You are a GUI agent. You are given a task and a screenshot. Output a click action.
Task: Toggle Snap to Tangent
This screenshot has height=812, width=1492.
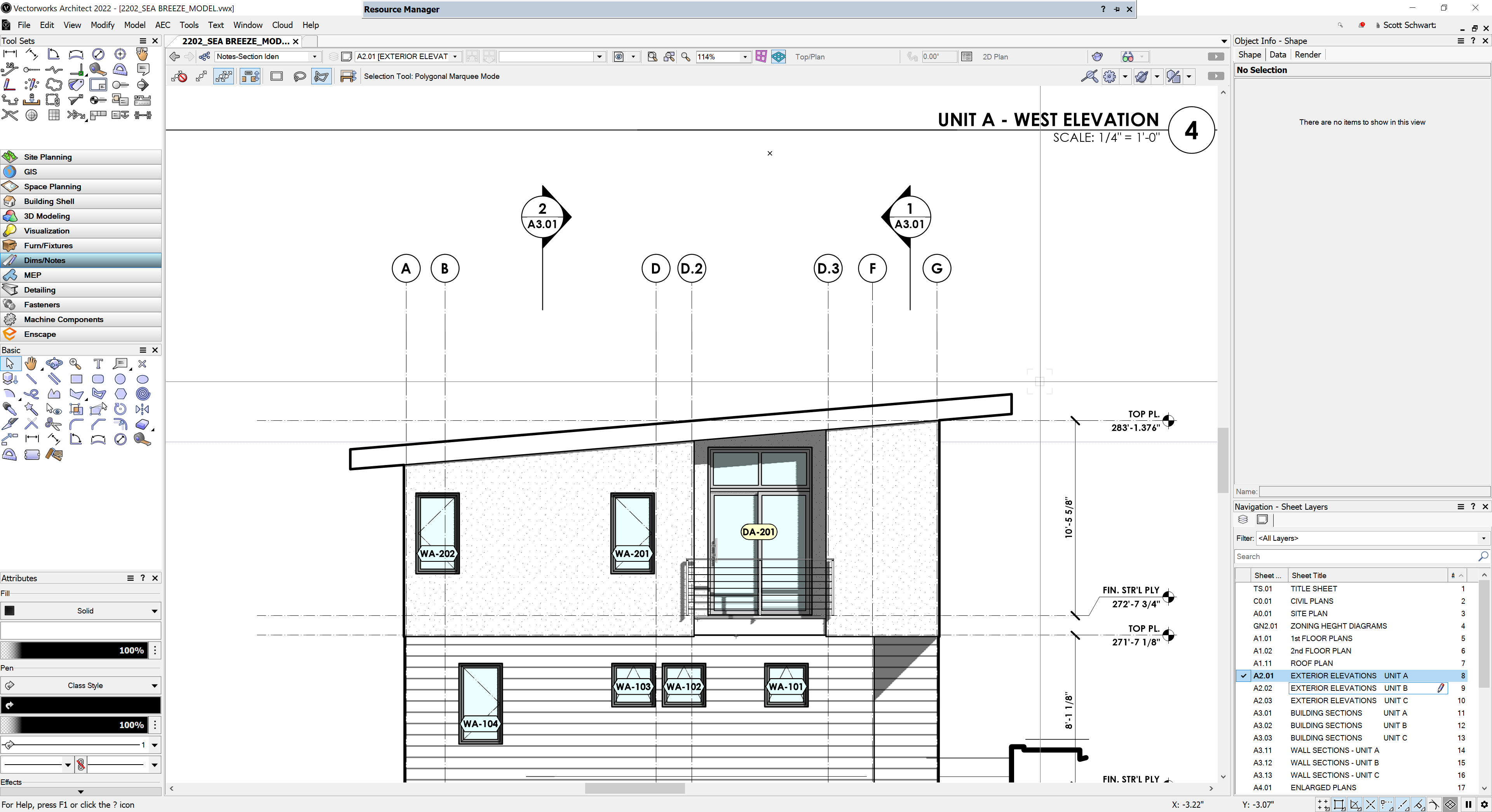[1434, 805]
